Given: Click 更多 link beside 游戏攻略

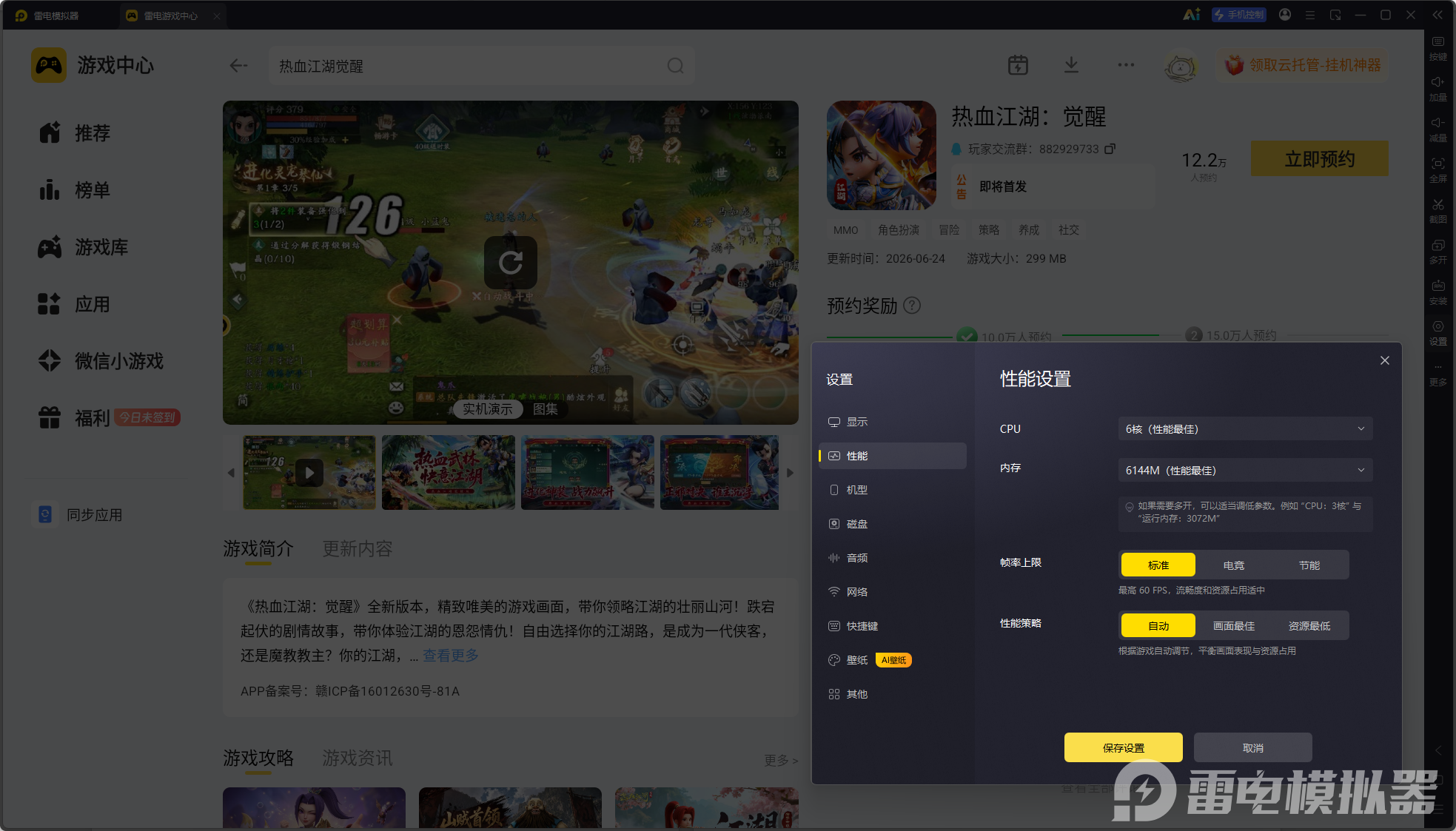Looking at the screenshot, I should (781, 760).
